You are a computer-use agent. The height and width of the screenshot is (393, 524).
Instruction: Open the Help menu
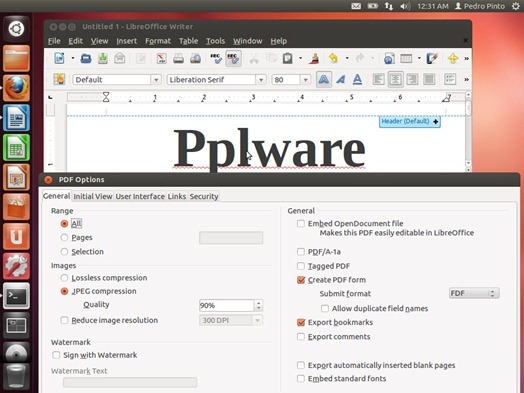point(279,41)
